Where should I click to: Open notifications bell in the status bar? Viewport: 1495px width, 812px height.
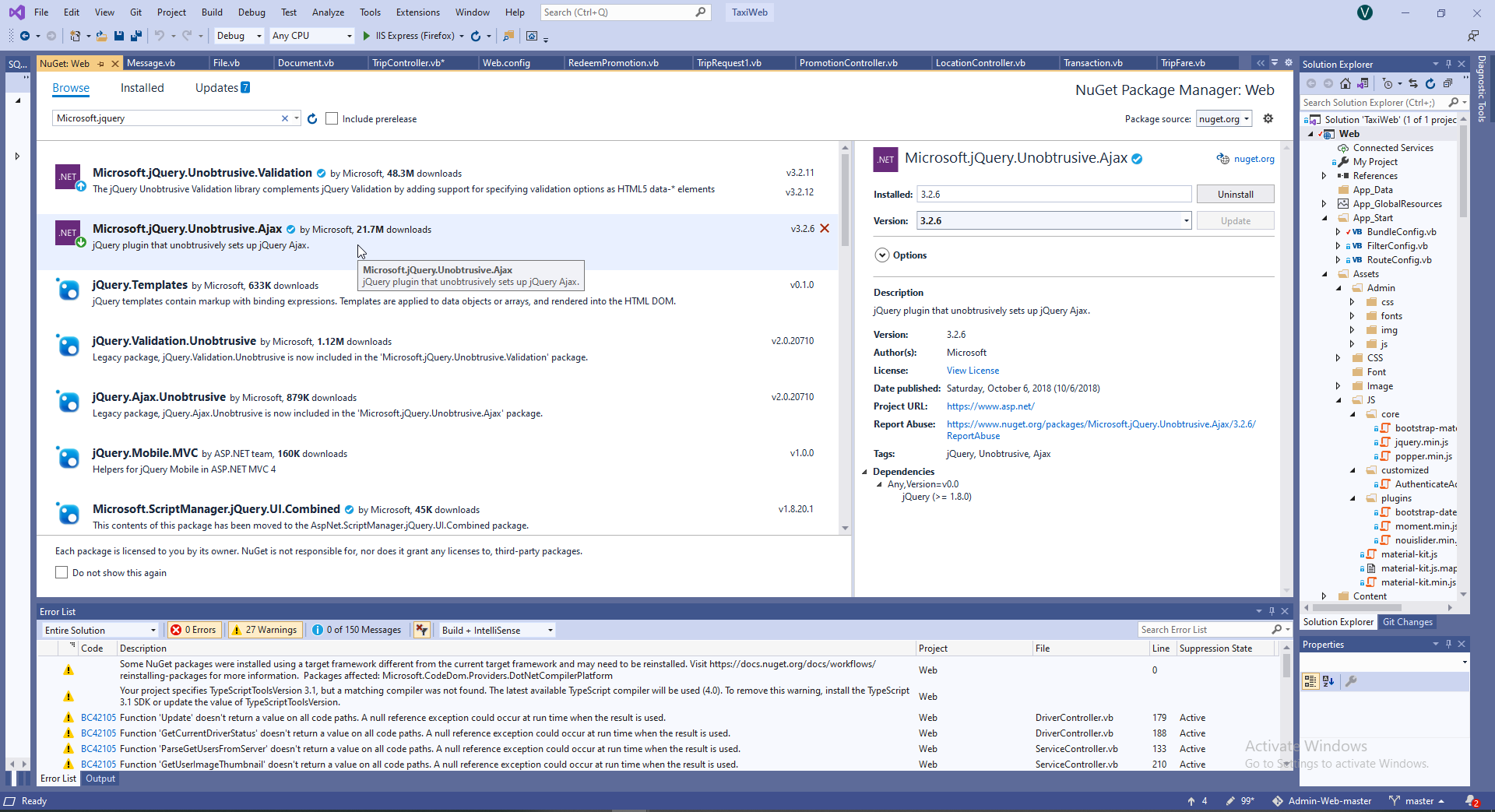(1472, 801)
